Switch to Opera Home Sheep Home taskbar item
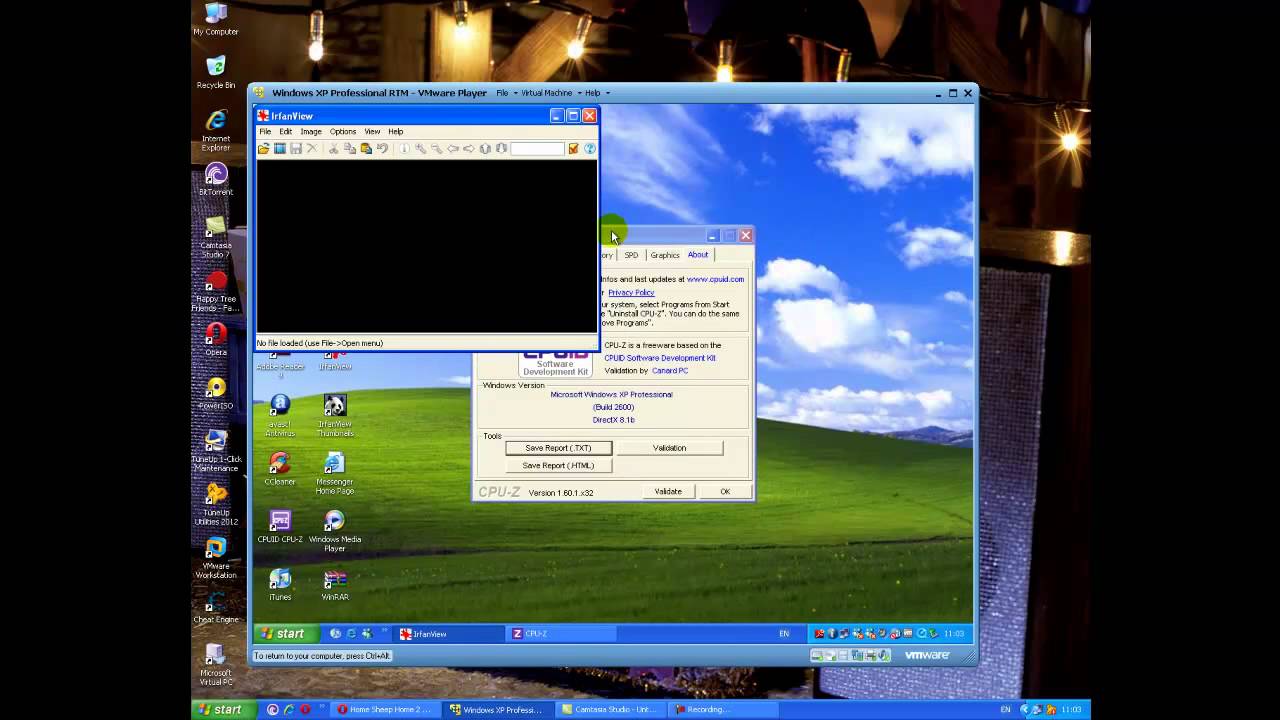 (384, 710)
